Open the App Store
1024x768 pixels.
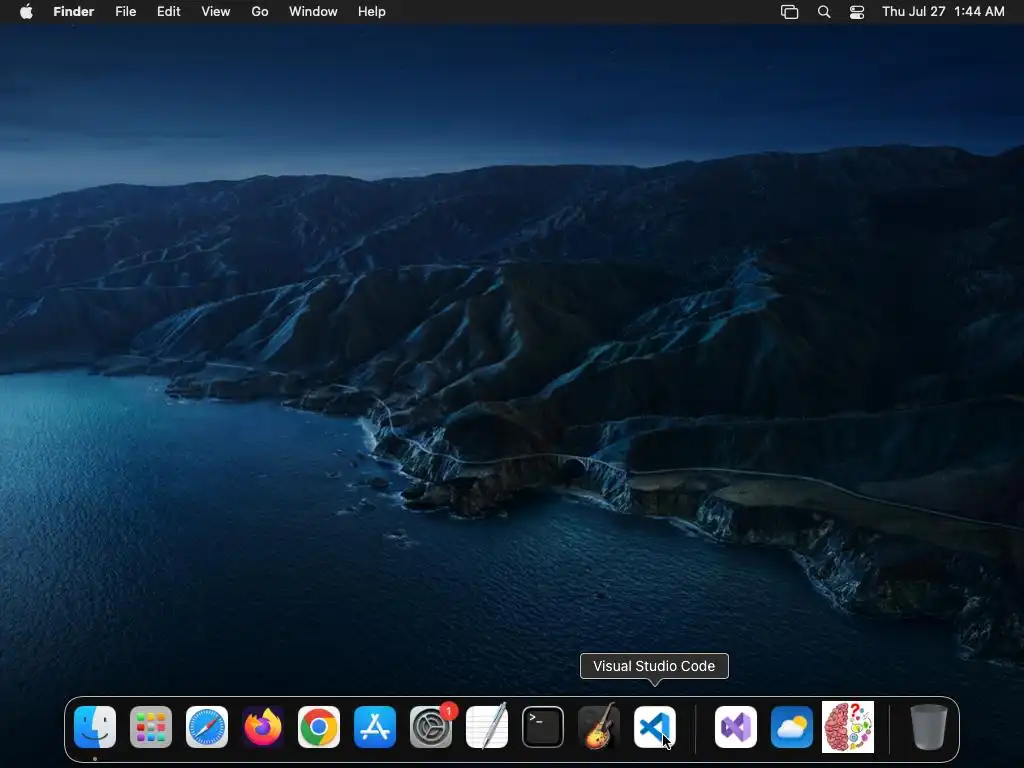click(x=375, y=728)
